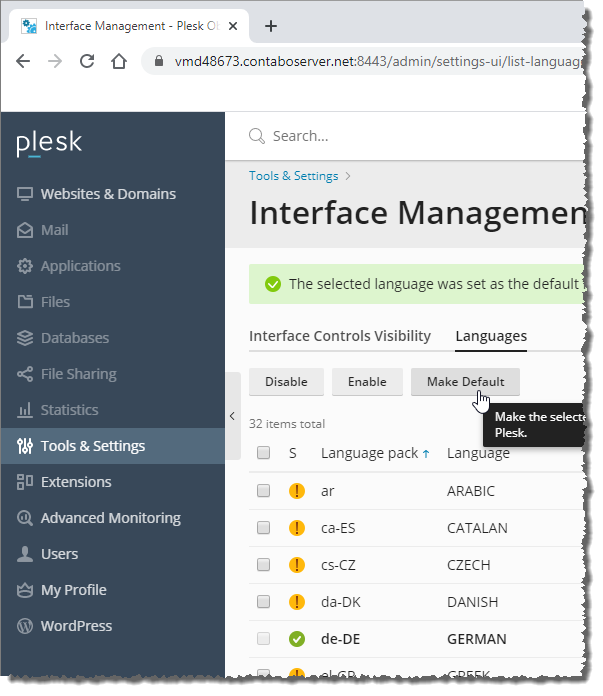Tick the checkbox for the ar language pack
Viewport: 603px width, 696px height.
[263, 491]
